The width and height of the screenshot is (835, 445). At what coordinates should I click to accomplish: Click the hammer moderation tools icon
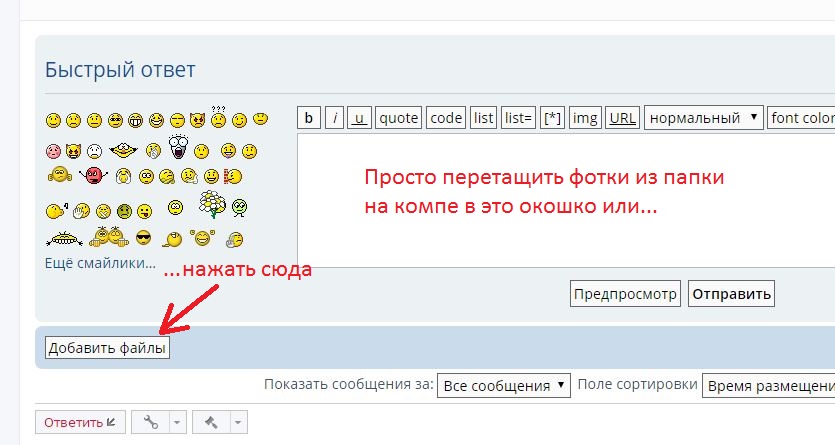pos(211,423)
